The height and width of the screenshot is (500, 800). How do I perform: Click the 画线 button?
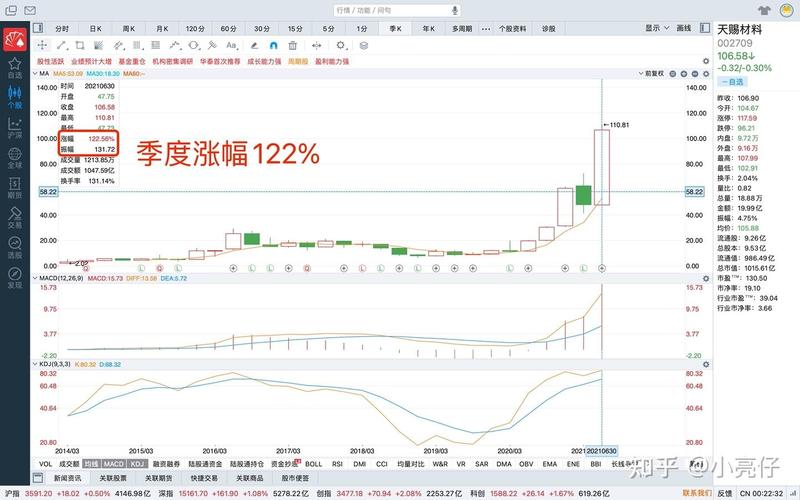(x=684, y=28)
